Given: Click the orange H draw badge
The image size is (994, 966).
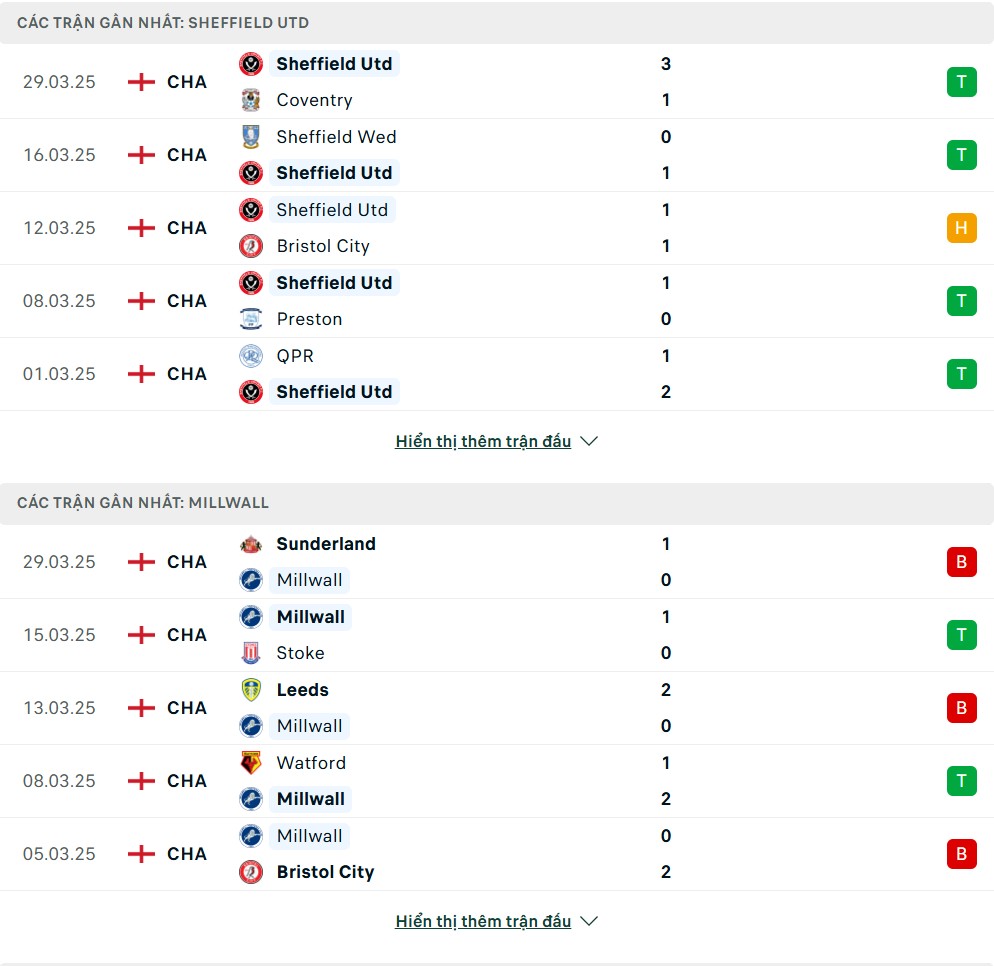Looking at the screenshot, I should coord(961,228).
